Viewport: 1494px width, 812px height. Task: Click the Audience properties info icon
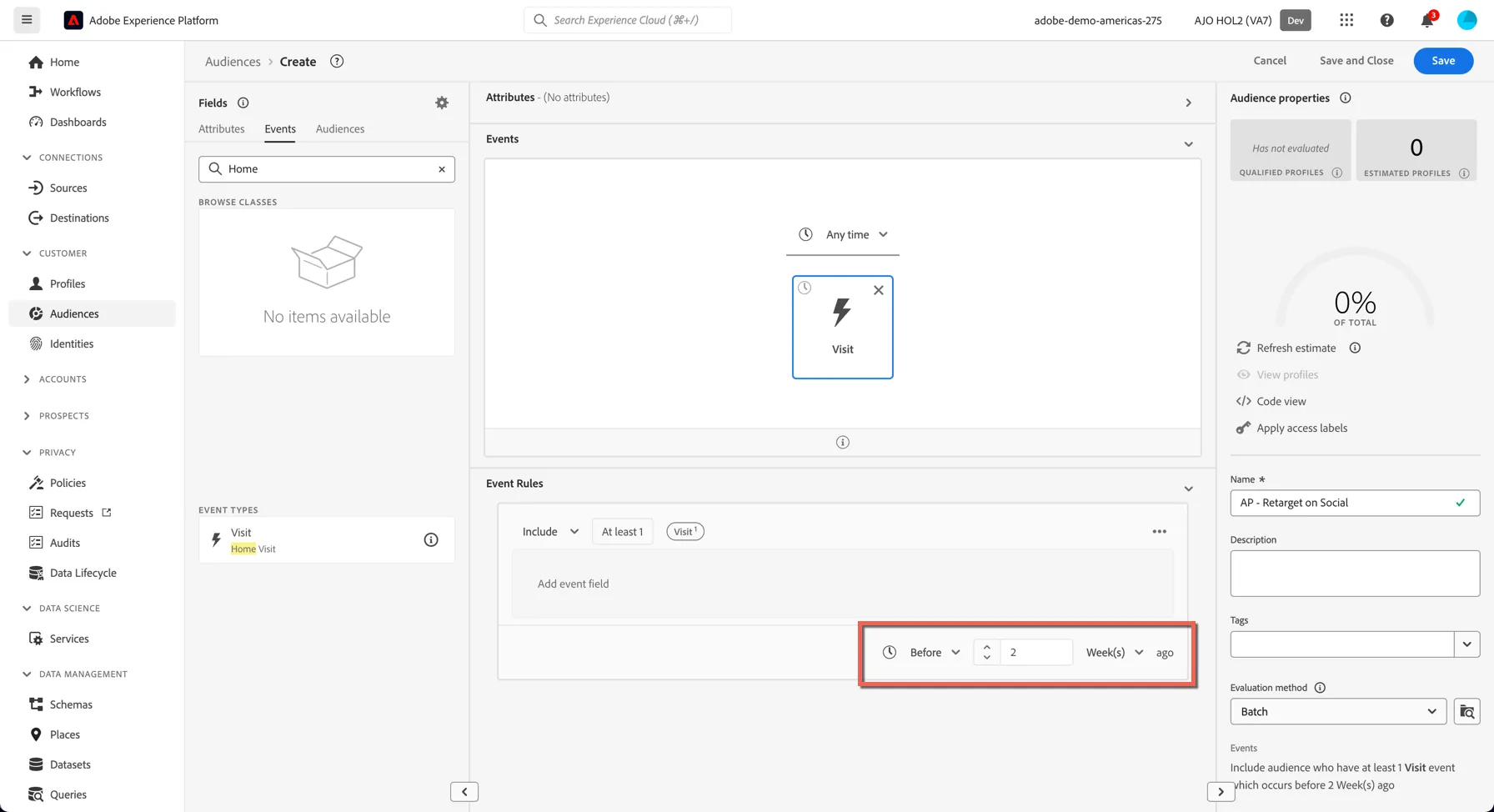pyautogui.click(x=1345, y=98)
